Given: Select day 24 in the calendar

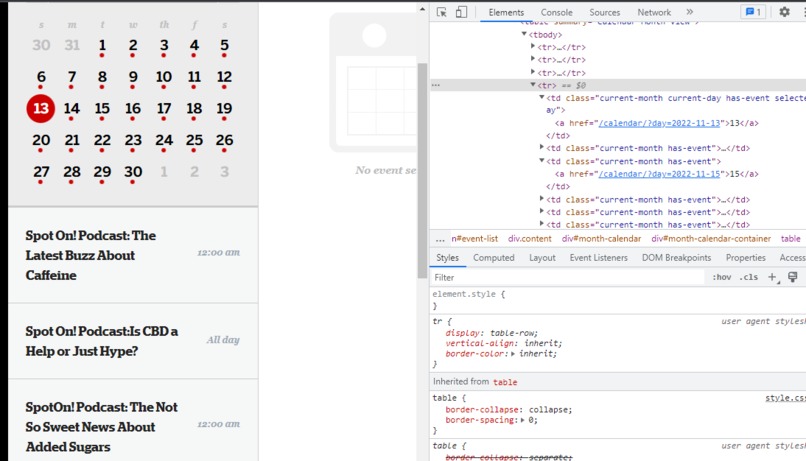Looking at the screenshot, I should (163, 140).
